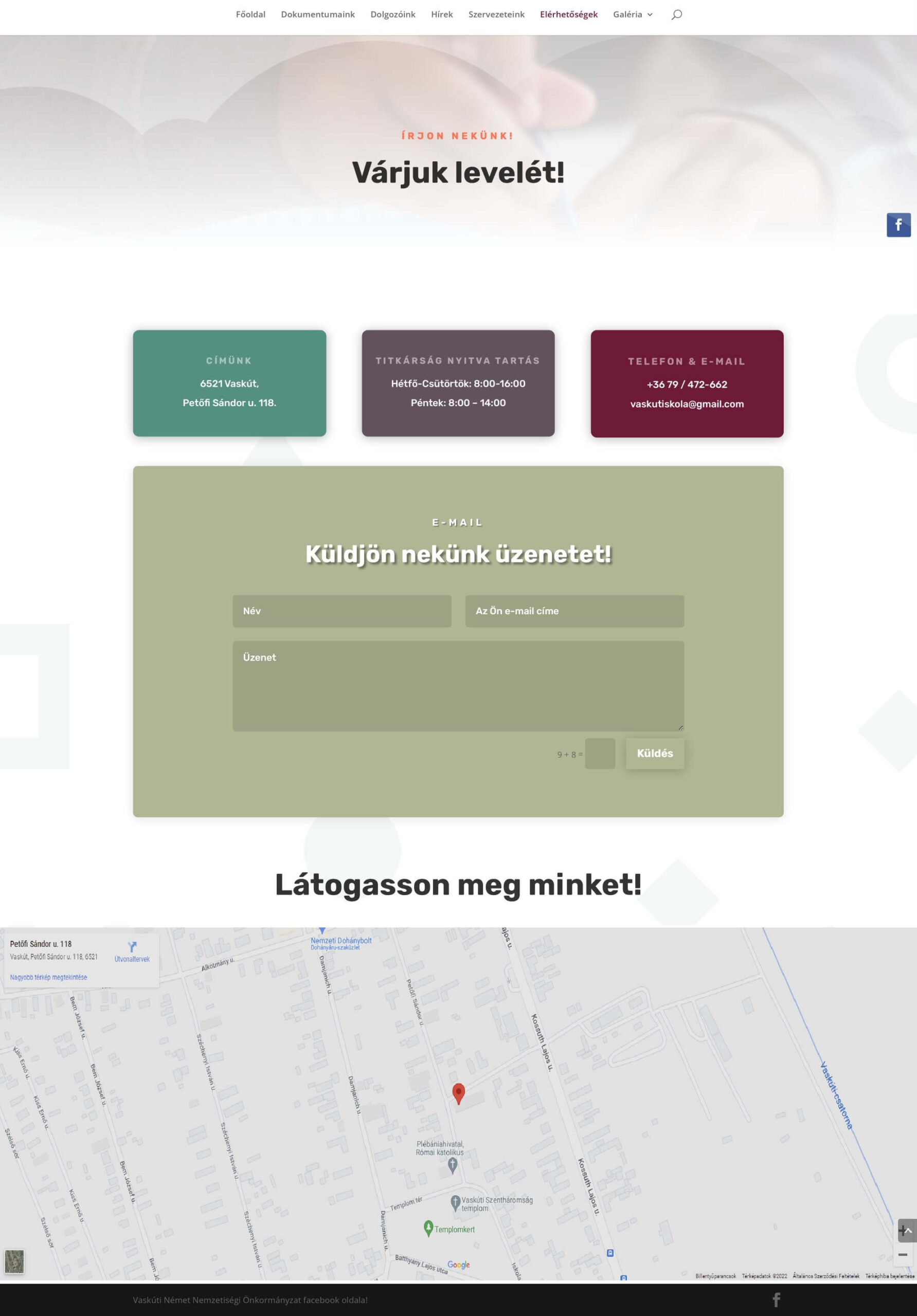Image resolution: width=917 pixels, height=1316 pixels.
Task: Navigate to the Szervezeteink page
Action: [496, 14]
